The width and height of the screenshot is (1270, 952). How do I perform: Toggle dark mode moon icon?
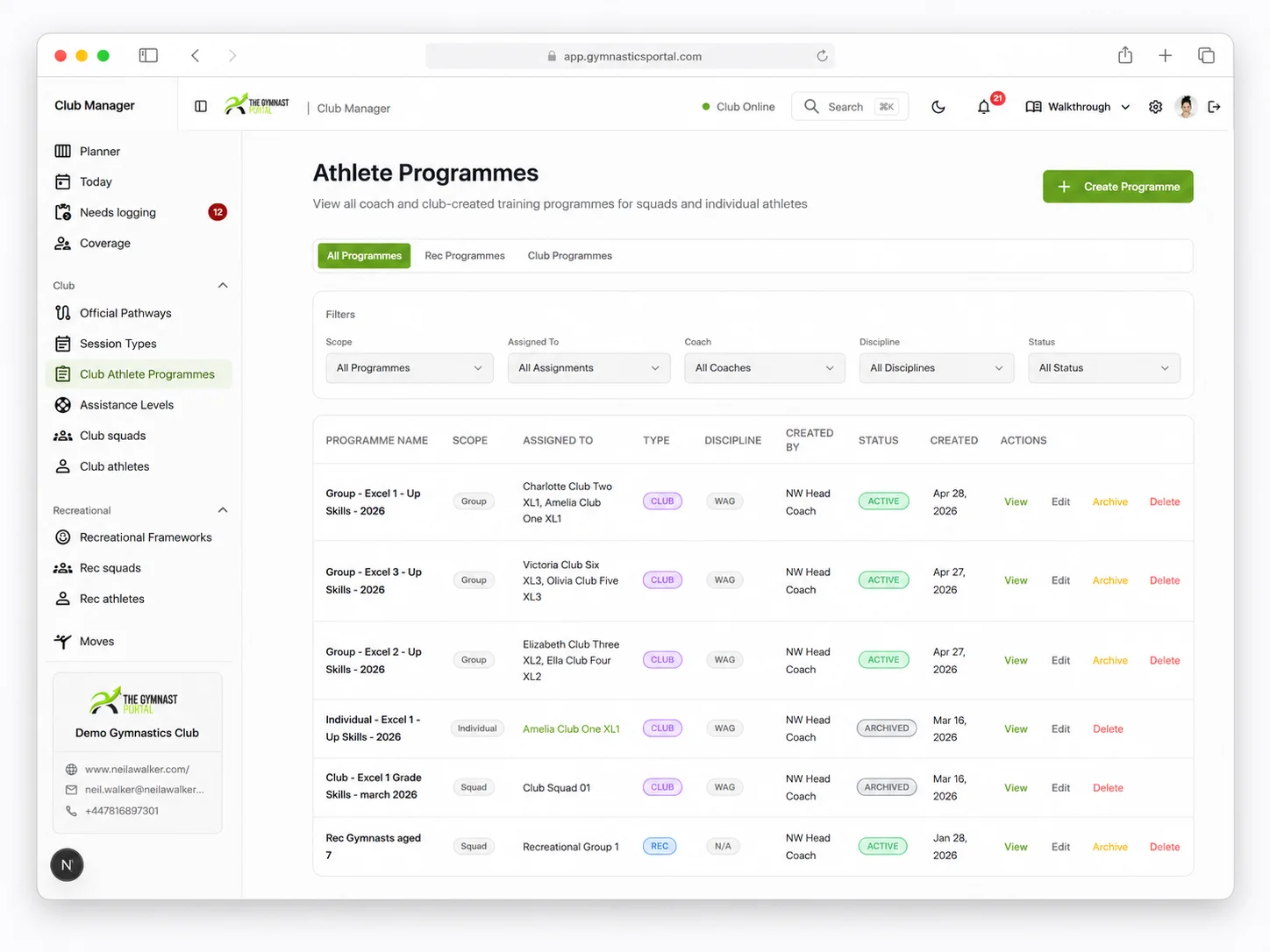tap(938, 107)
